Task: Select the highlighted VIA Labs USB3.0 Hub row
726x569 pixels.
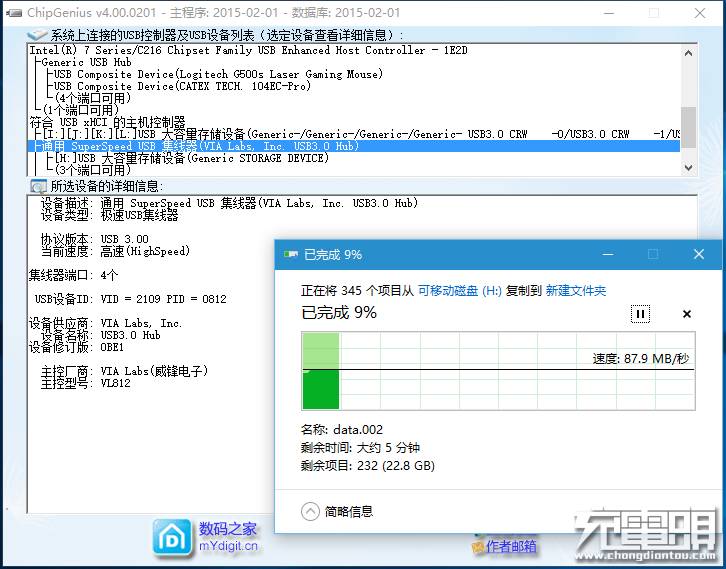Action: (x=353, y=146)
